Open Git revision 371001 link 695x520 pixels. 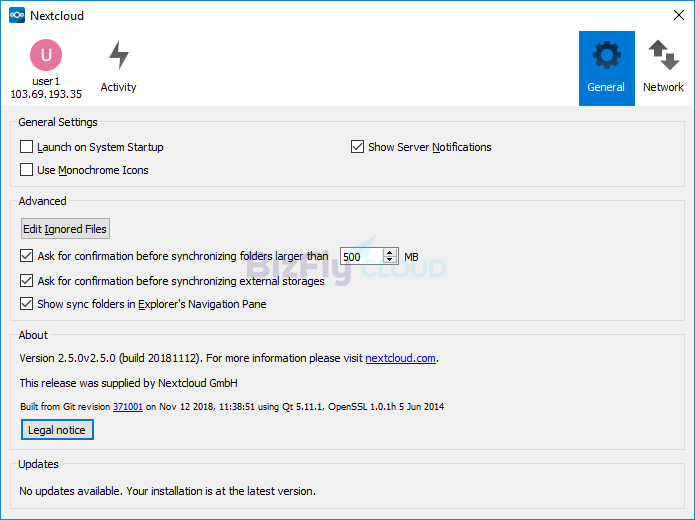pyautogui.click(x=128, y=407)
